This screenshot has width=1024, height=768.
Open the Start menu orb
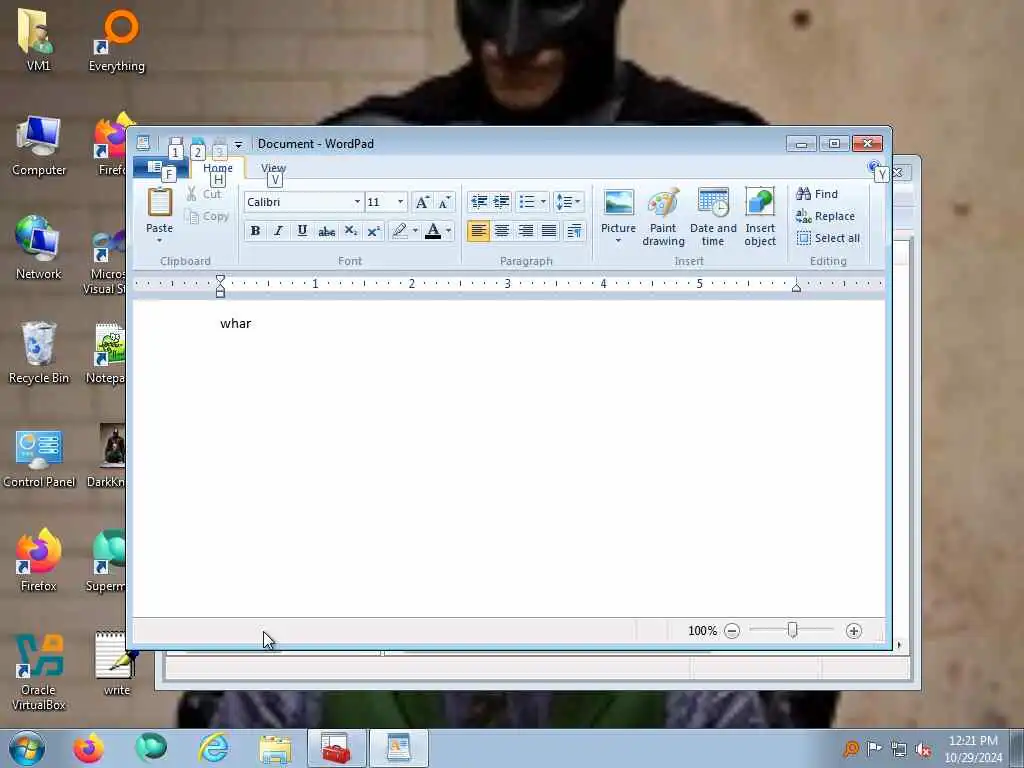click(27, 748)
